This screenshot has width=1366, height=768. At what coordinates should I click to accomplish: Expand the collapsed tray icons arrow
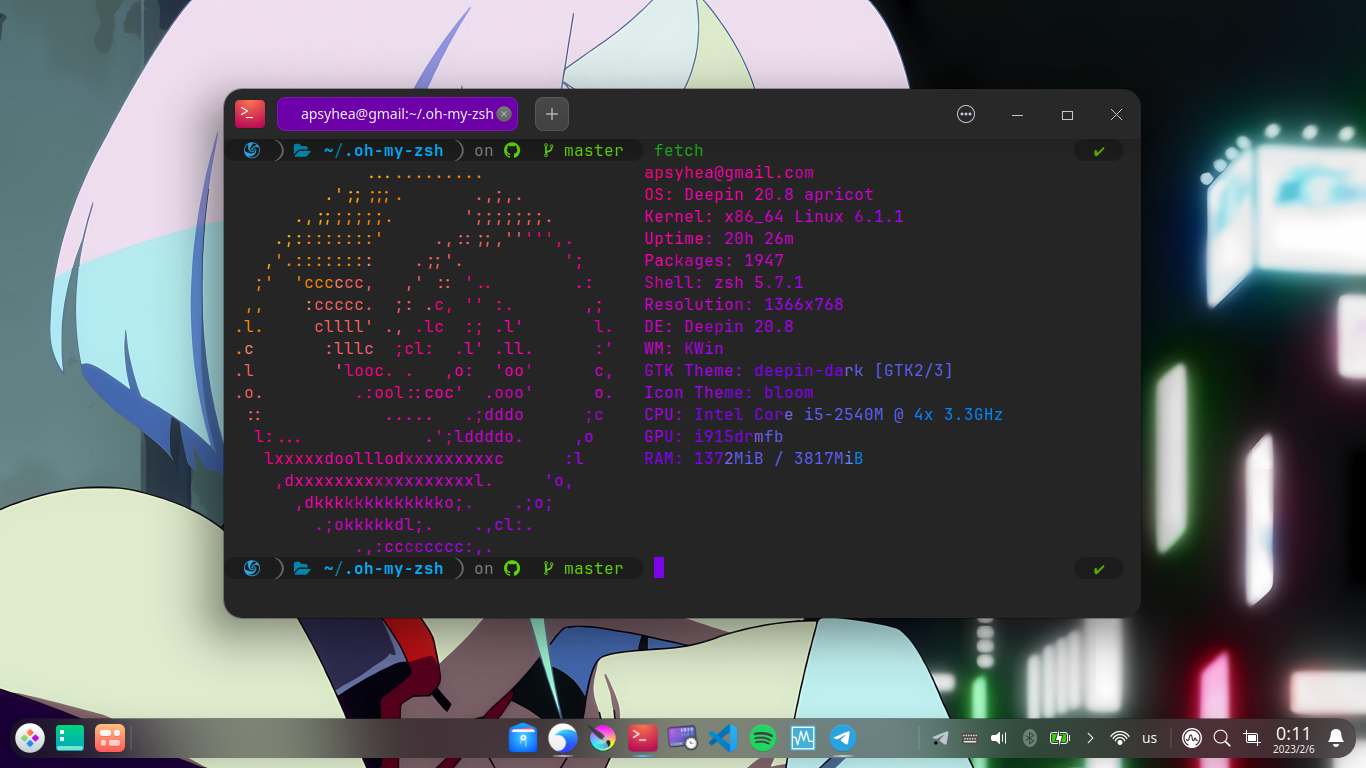click(x=1090, y=738)
